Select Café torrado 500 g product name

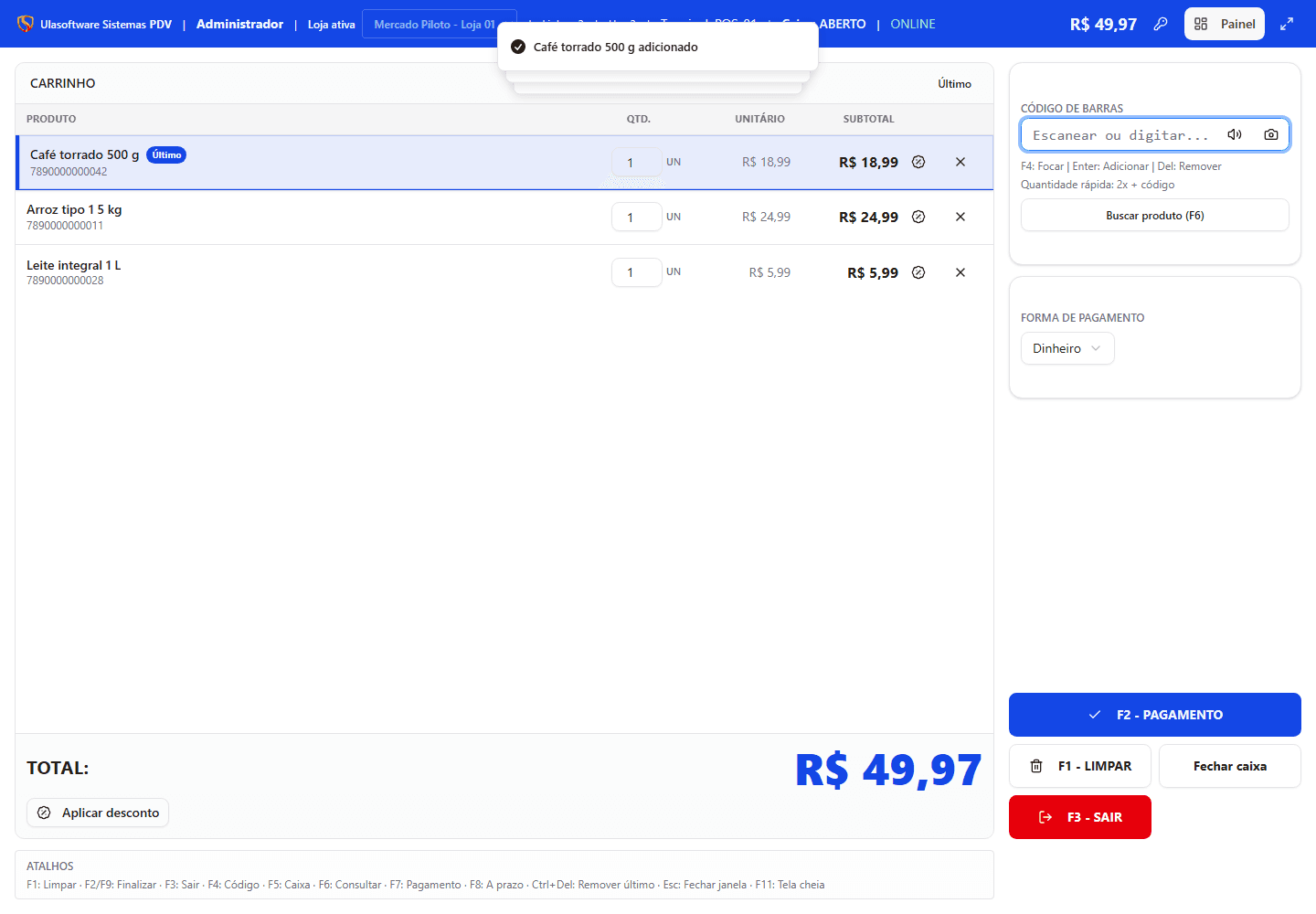(85, 154)
